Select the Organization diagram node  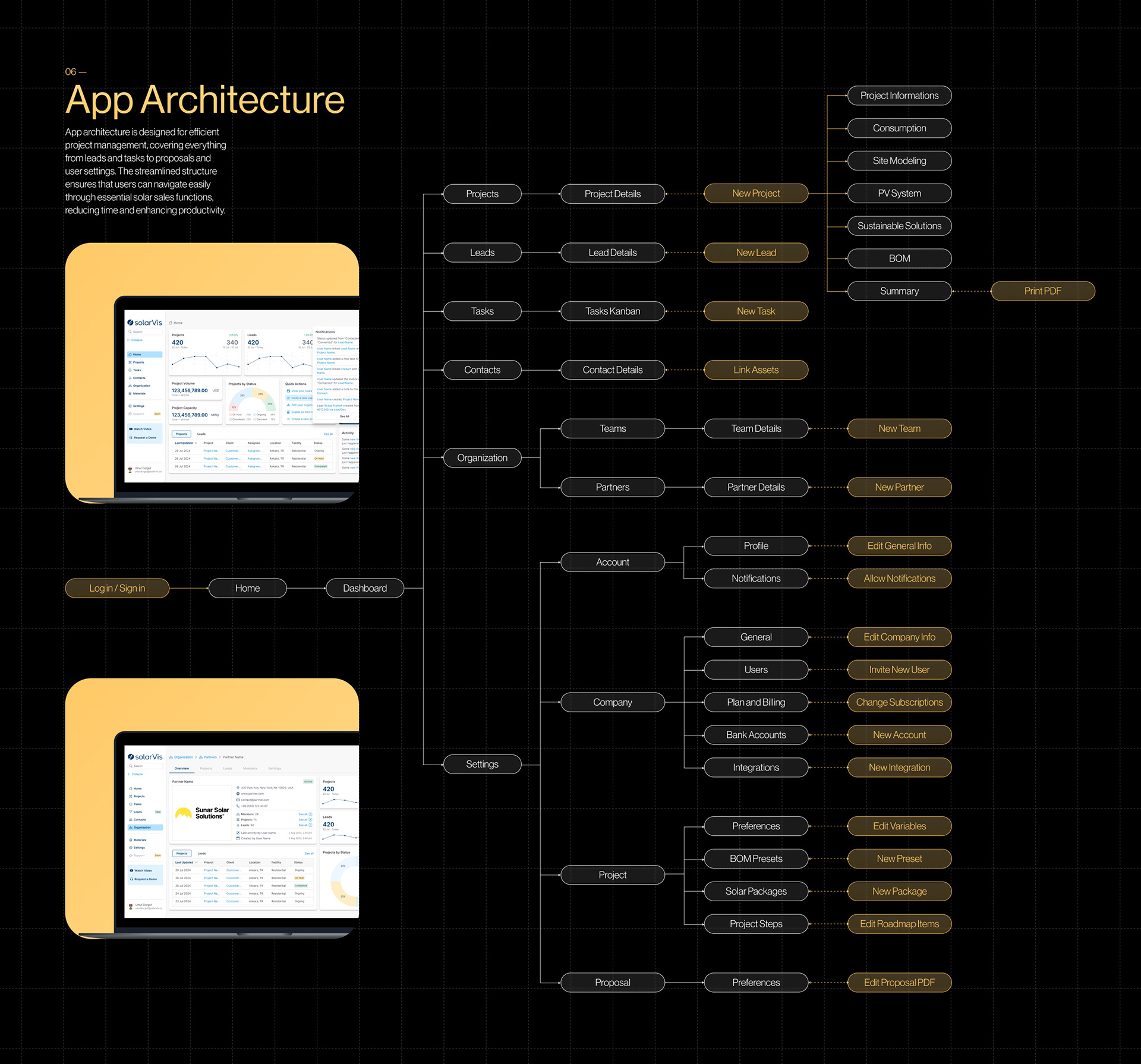[482, 458]
